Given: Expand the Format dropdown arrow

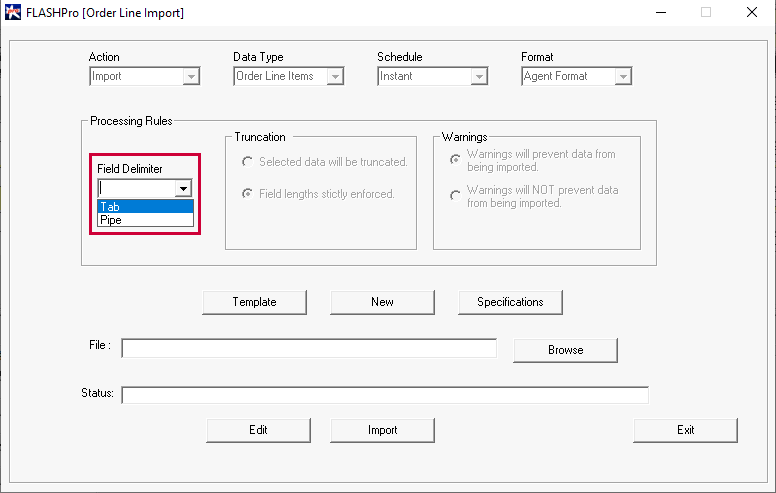Looking at the screenshot, I should click(623, 77).
